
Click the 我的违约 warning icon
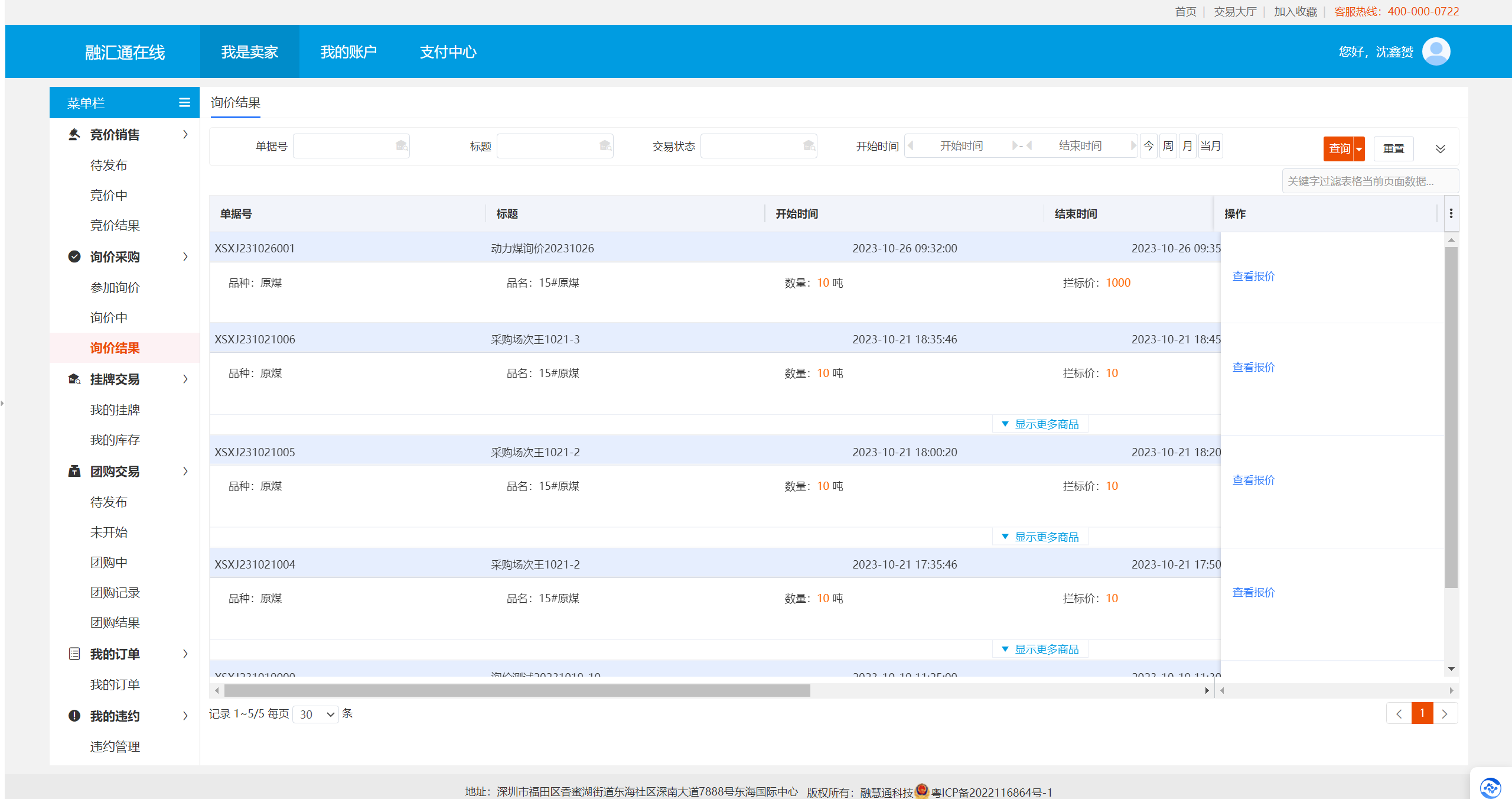[x=74, y=716]
